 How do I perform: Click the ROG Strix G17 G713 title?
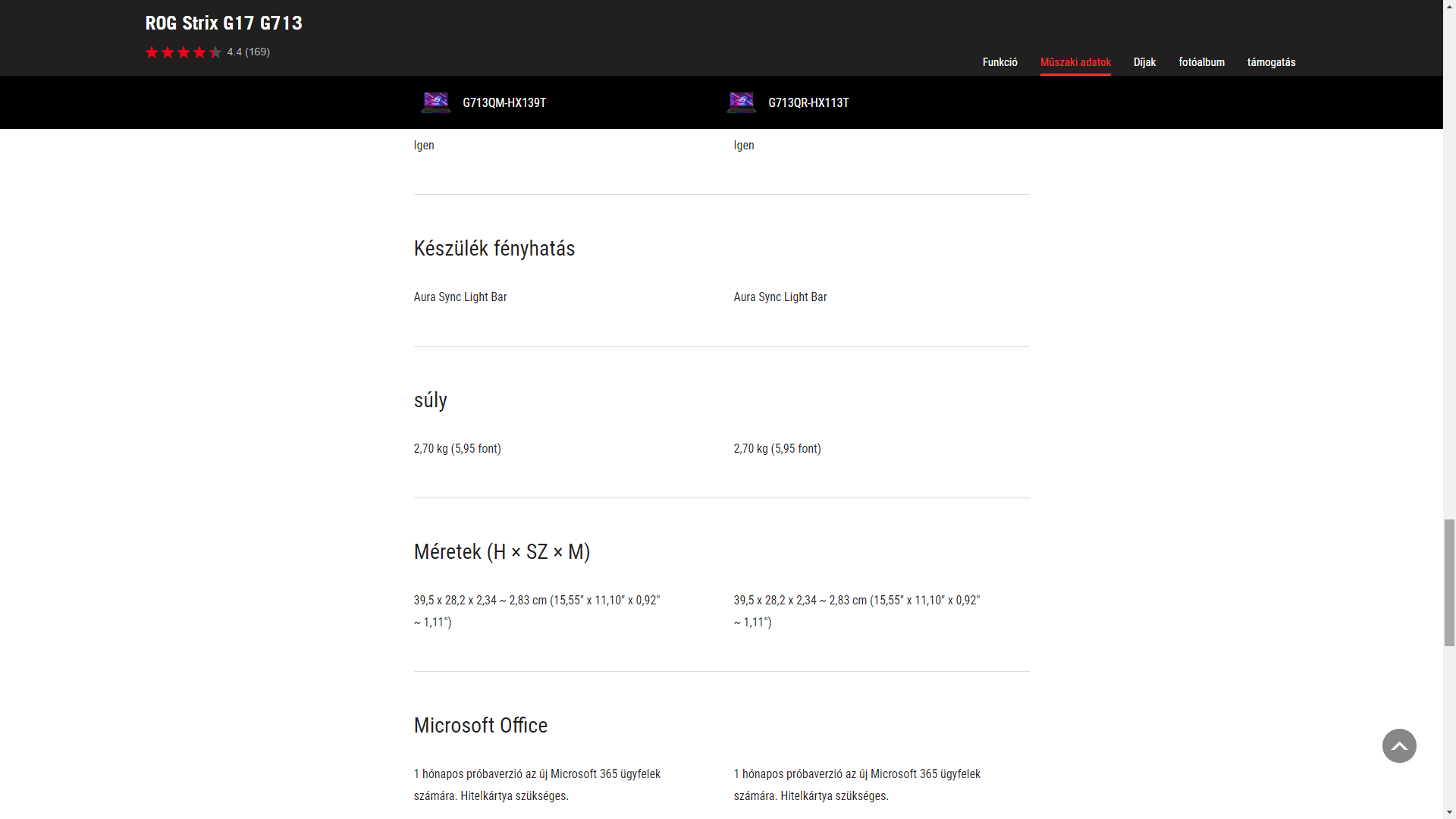coord(224,24)
